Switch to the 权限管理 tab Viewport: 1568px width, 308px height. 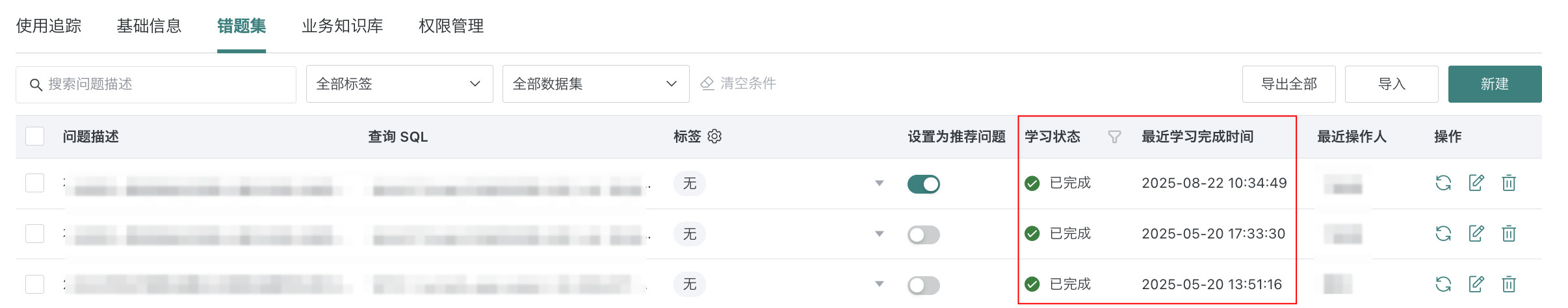(451, 26)
